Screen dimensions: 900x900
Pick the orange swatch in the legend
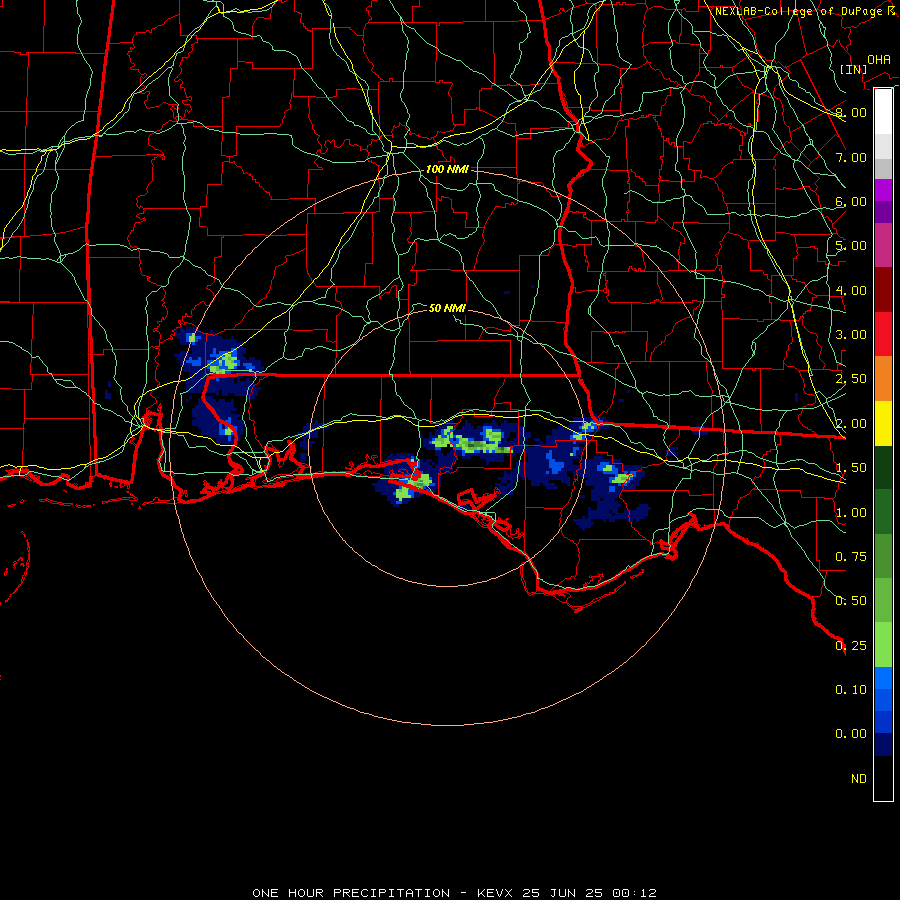(x=883, y=379)
